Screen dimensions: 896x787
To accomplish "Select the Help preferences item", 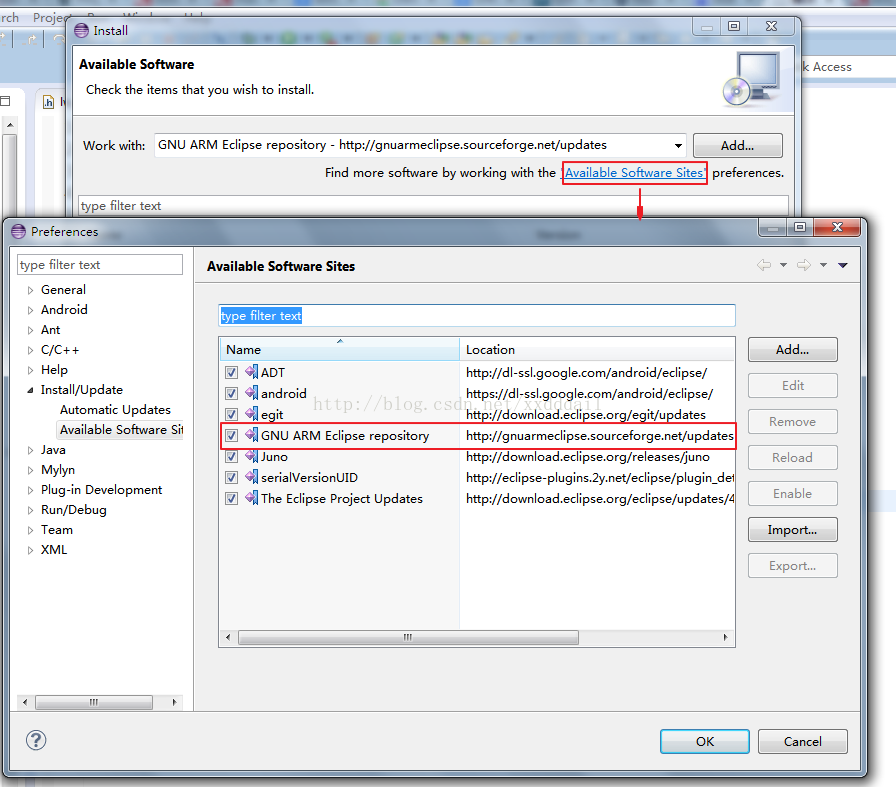I will coord(54,370).
